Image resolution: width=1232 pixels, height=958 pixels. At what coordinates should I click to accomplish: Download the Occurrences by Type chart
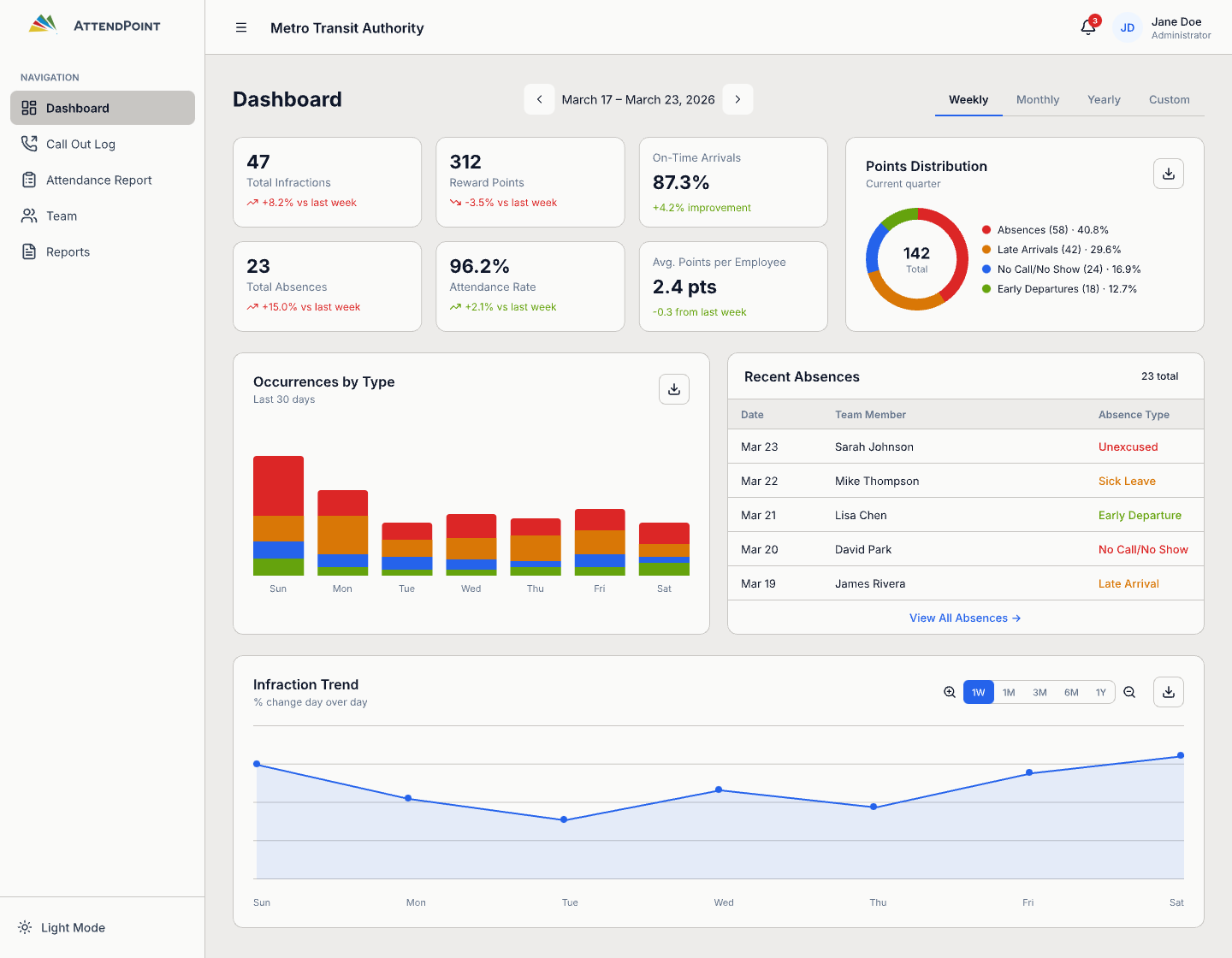click(674, 389)
